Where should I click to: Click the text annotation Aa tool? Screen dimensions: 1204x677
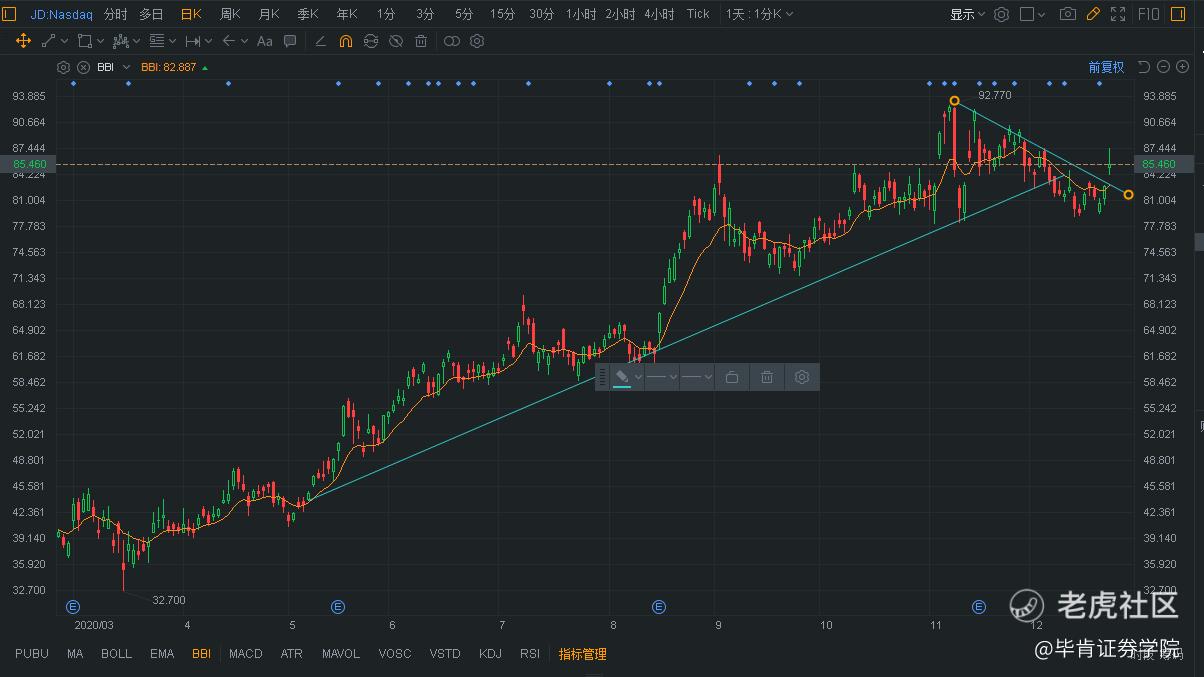[264, 41]
